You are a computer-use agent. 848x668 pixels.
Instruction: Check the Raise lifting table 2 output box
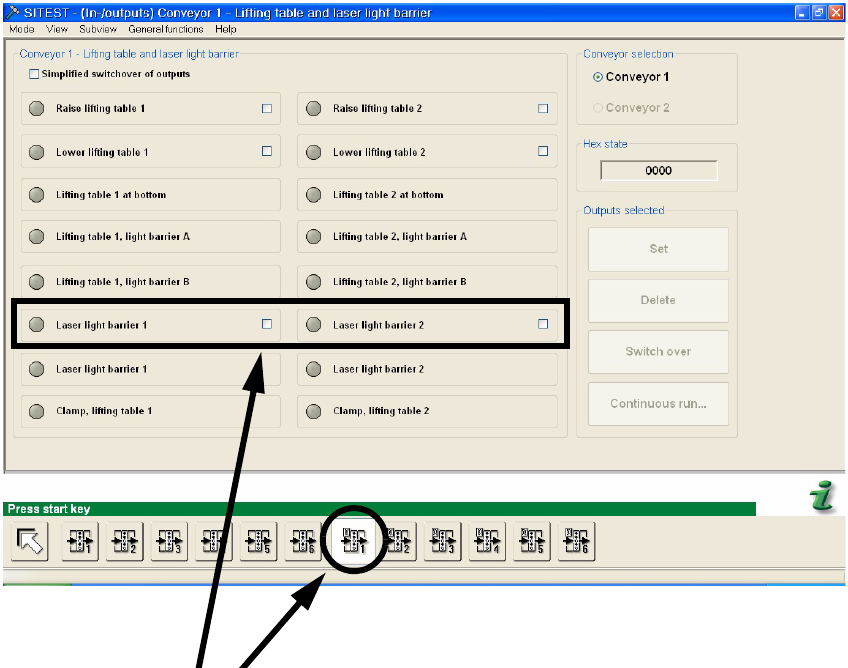pos(543,108)
